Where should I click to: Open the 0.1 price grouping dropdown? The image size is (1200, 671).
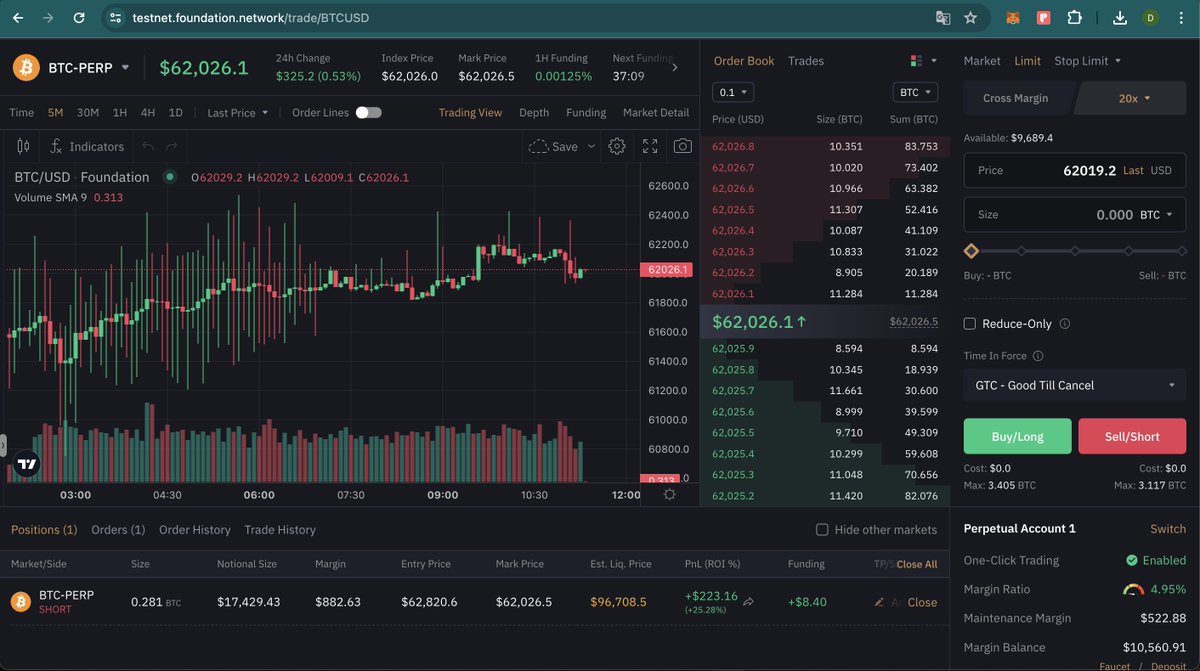click(x=733, y=92)
